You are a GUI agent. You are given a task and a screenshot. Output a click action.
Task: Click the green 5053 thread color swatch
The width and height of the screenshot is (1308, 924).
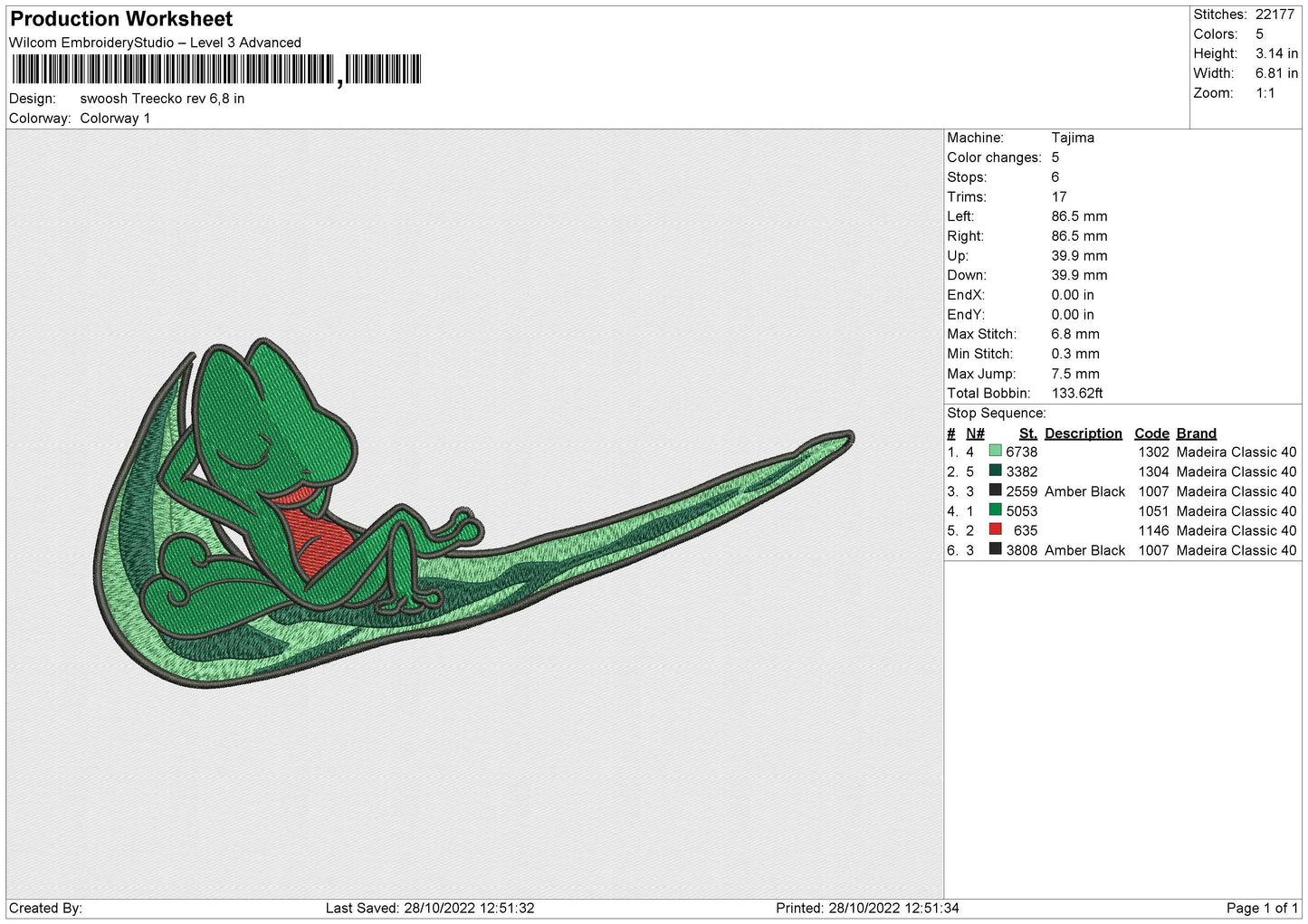pos(995,510)
